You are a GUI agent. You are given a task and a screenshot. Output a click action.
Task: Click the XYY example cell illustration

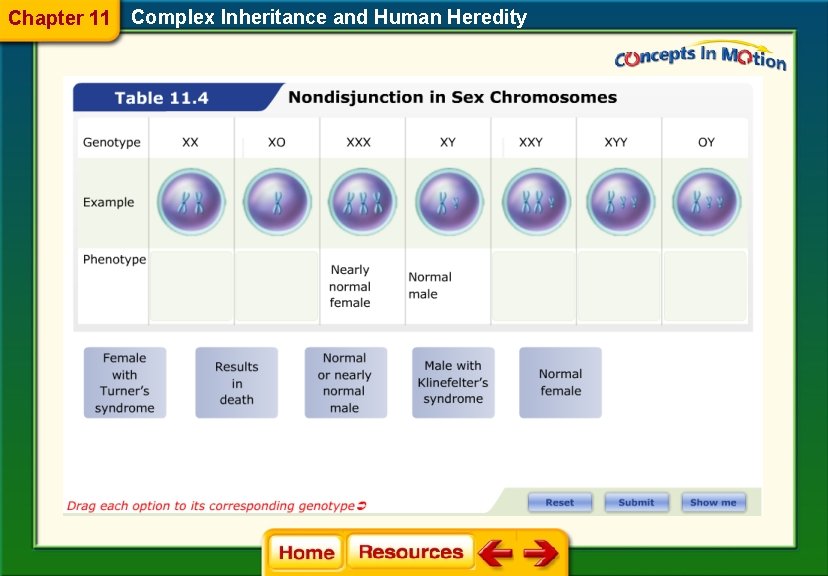pos(619,201)
